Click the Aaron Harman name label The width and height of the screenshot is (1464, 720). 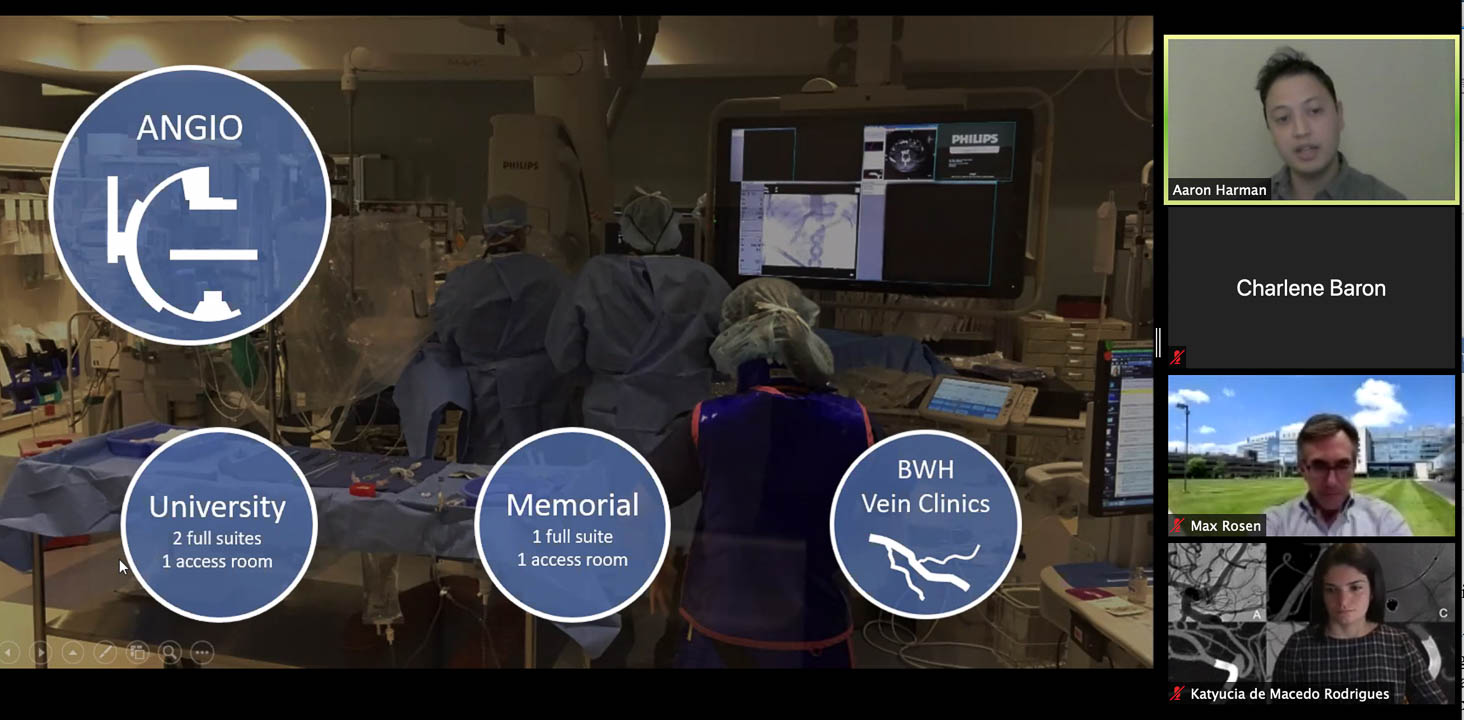coord(1218,190)
